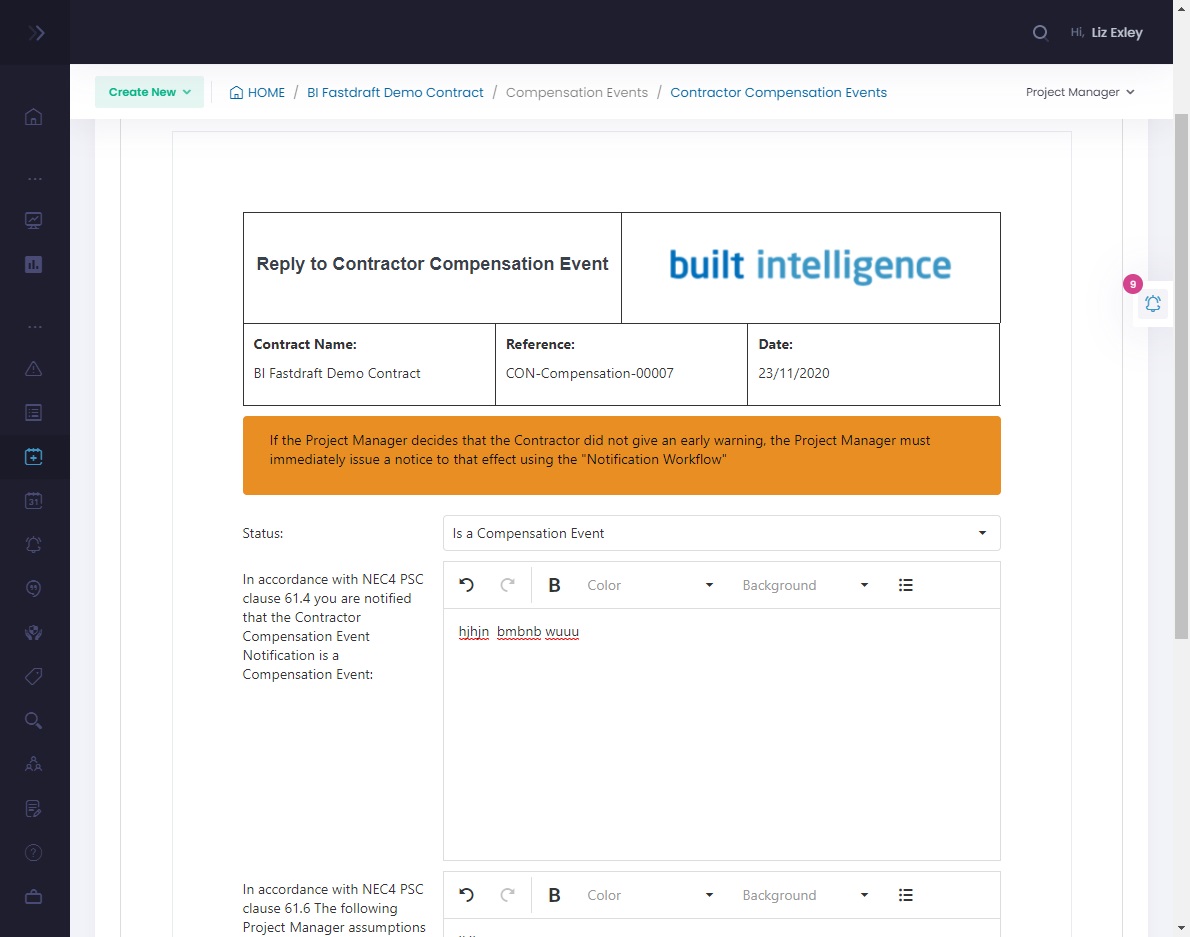Viewport: 1190px width, 937px height.
Task: Expand the Project Manager role dropdown
Action: (x=1080, y=92)
